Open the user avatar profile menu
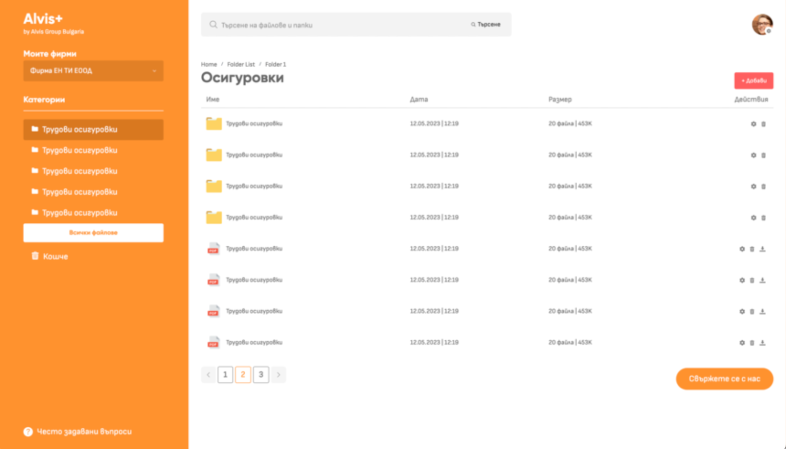This screenshot has height=449, width=786. pos(762,25)
